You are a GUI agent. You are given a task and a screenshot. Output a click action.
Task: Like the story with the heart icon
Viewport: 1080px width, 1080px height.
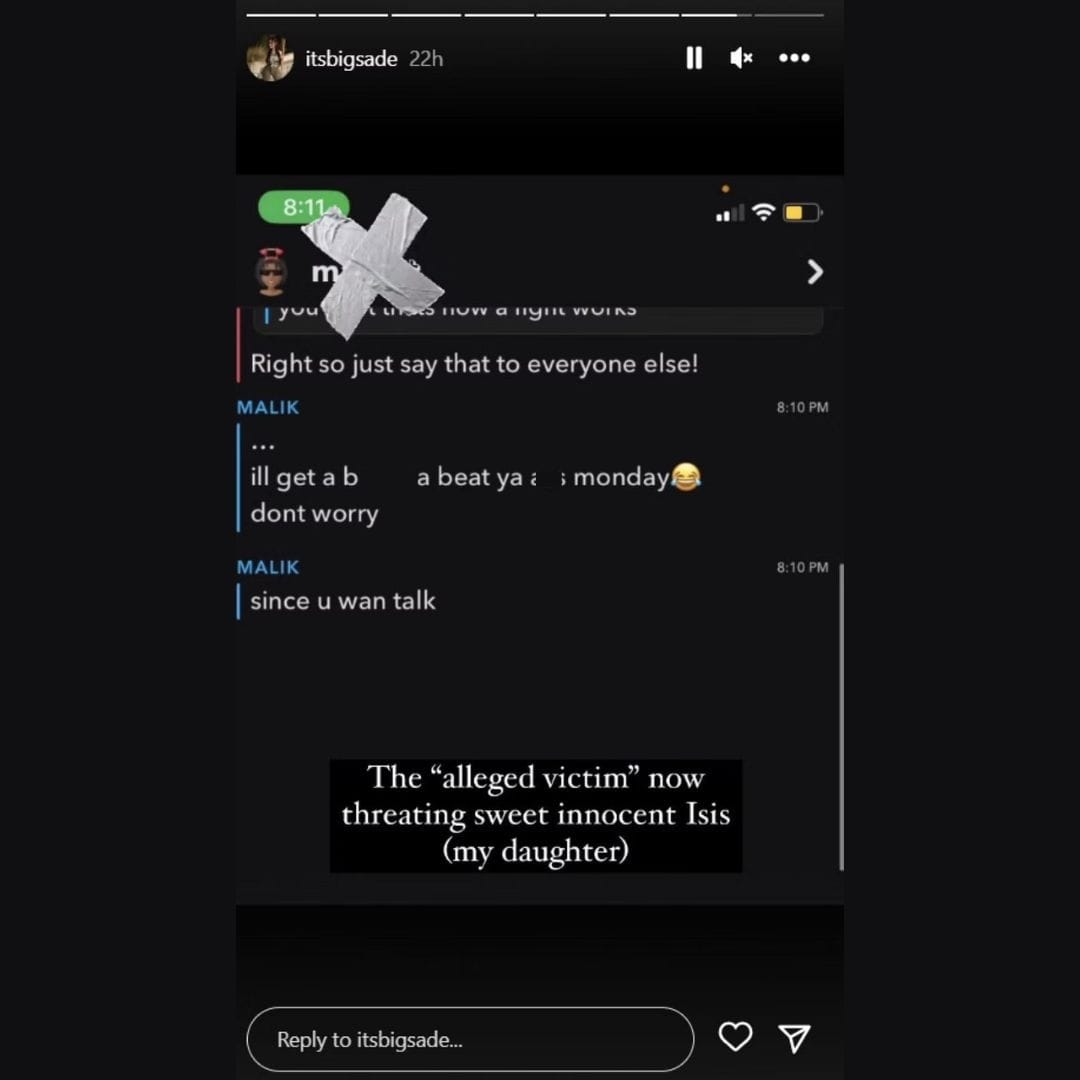point(735,1037)
